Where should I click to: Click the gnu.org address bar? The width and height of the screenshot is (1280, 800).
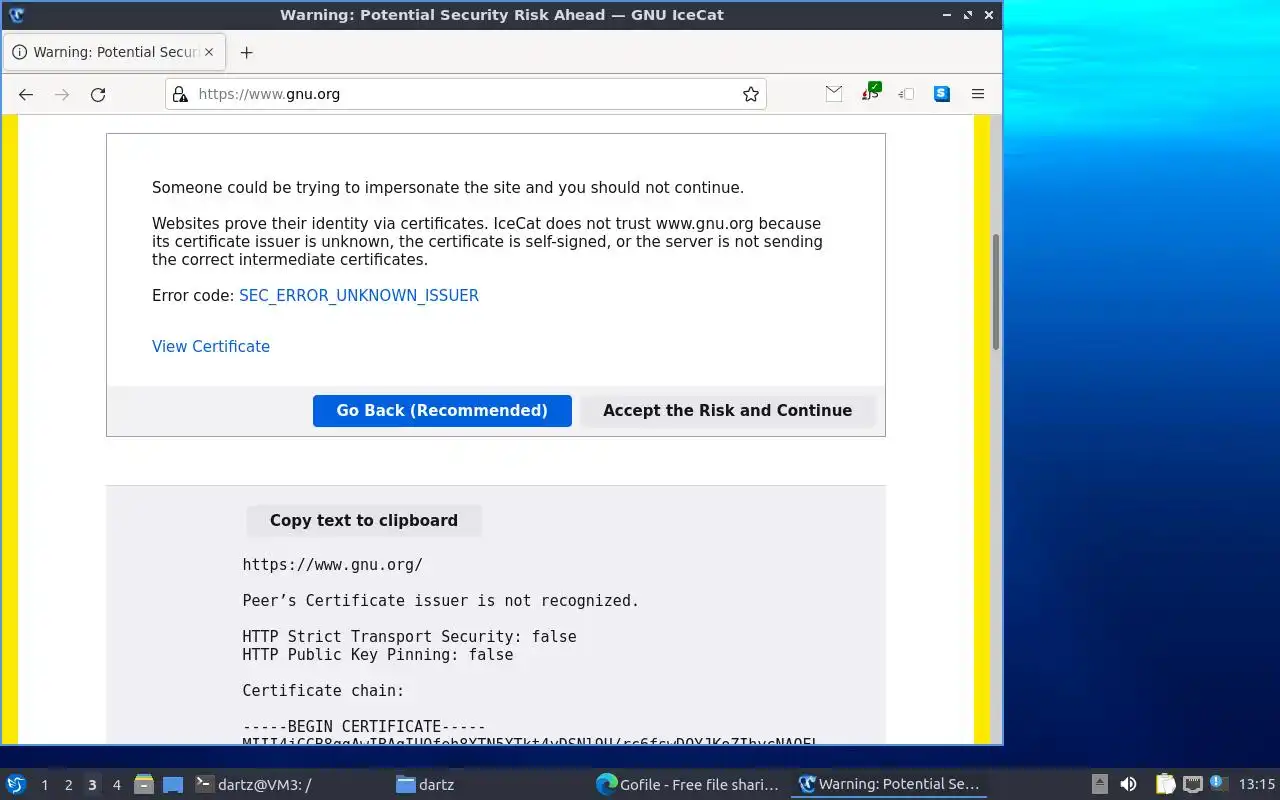click(465, 94)
